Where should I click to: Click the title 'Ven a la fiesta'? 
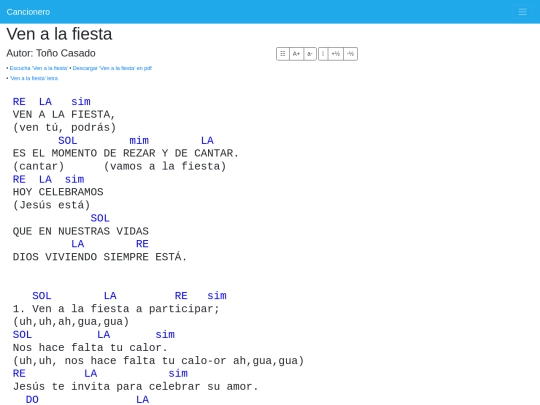tap(59, 34)
